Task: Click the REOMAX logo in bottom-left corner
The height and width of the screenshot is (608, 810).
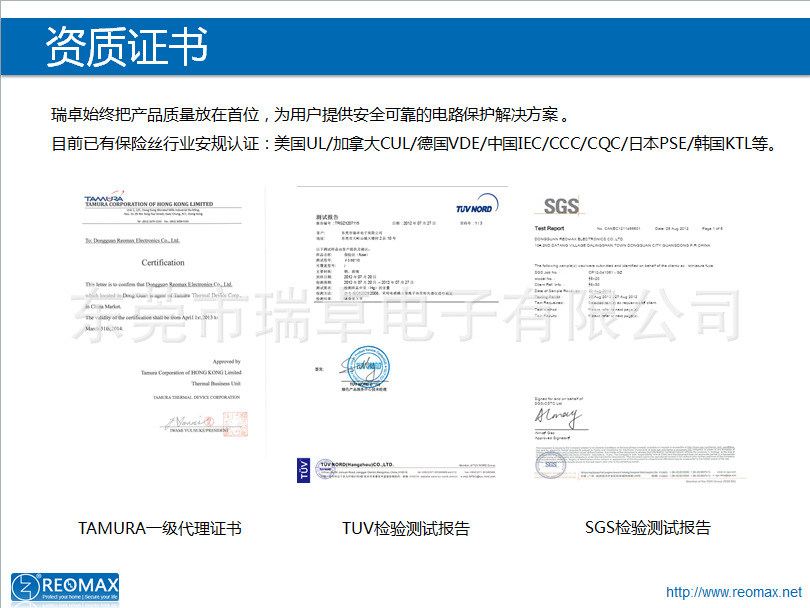Action: [65, 587]
